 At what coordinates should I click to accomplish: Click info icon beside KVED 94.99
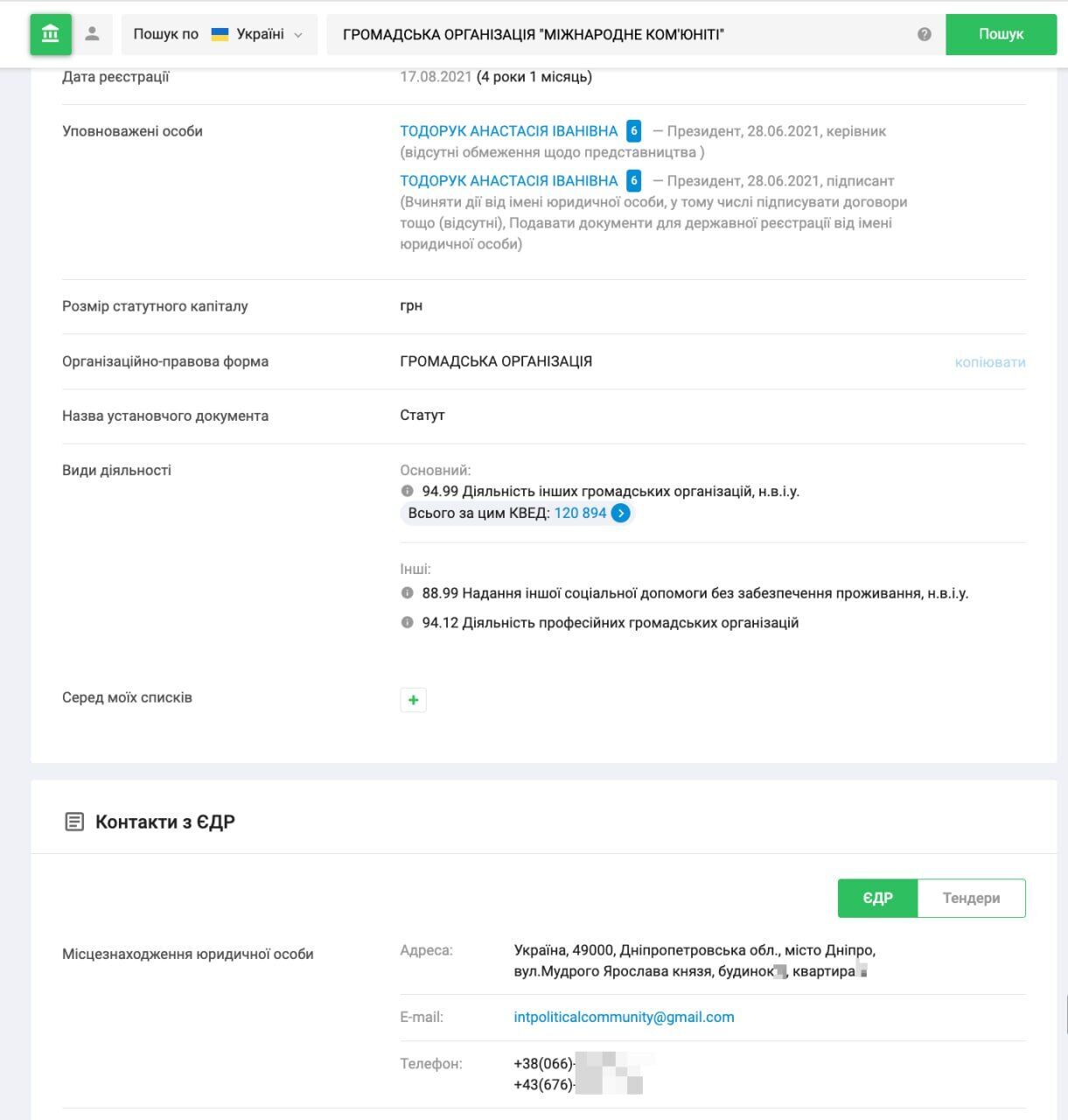point(407,492)
